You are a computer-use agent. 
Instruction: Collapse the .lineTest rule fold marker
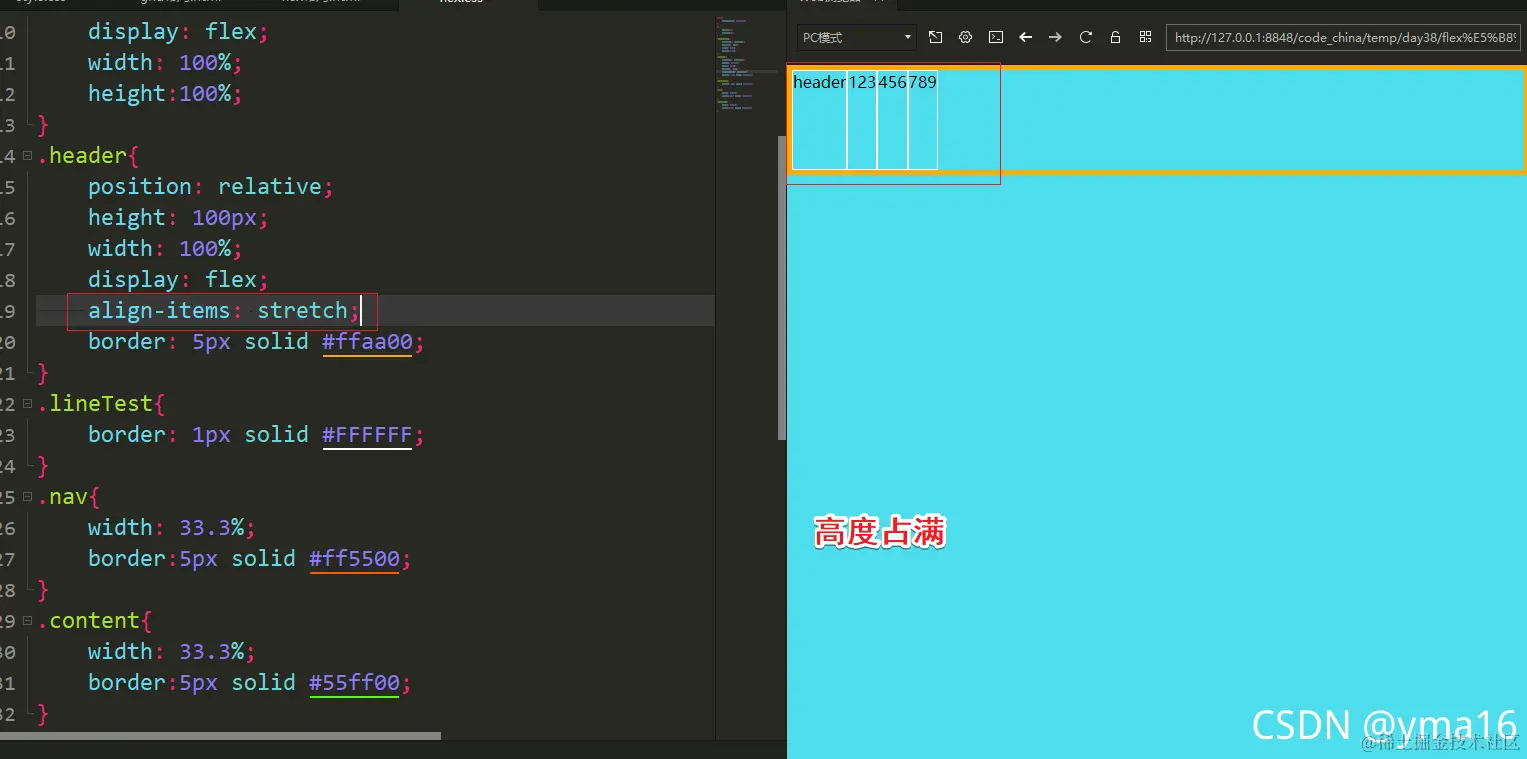27,404
